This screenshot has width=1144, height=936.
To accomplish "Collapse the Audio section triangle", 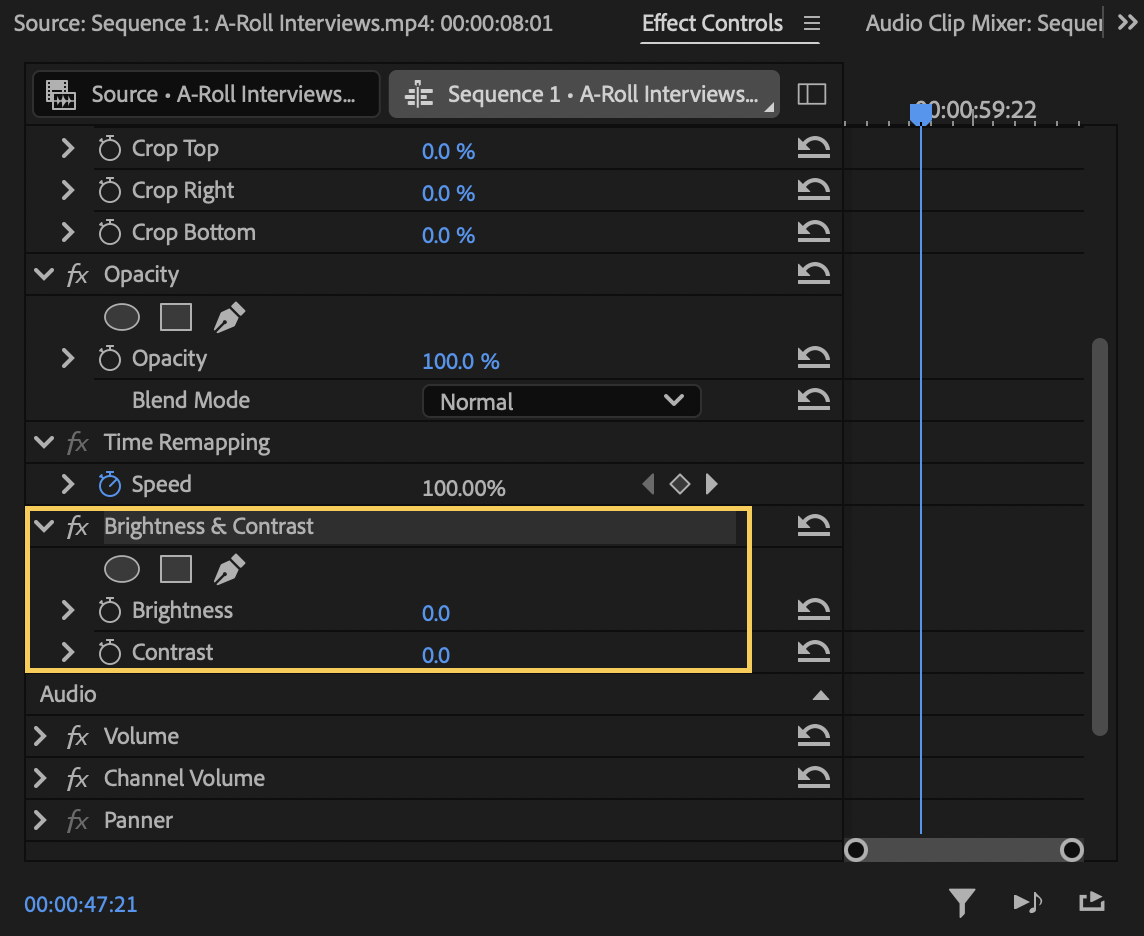I will (x=821, y=695).
